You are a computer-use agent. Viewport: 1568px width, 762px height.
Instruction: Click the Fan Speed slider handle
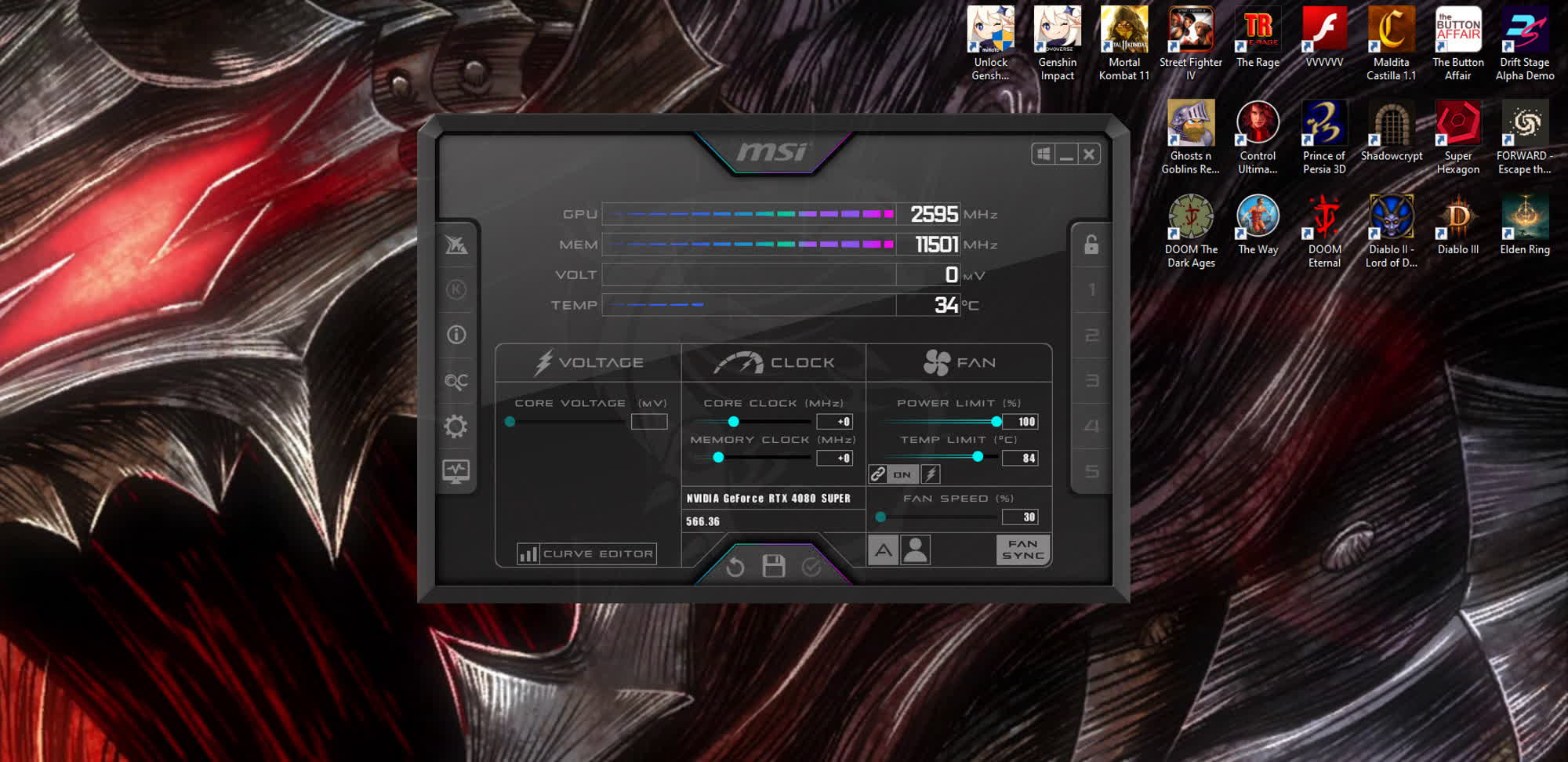(880, 517)
